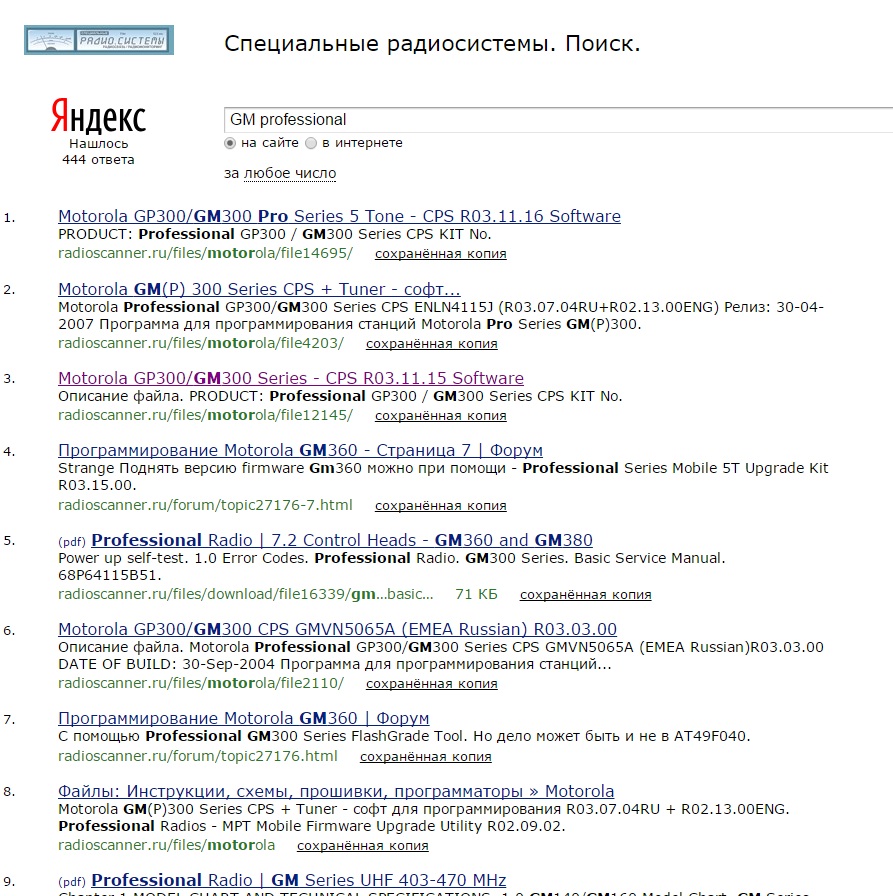Click URL radioscanner.ru/files/motorola/file14695/
The image size is (893, 896).
(x=206, y=253)
